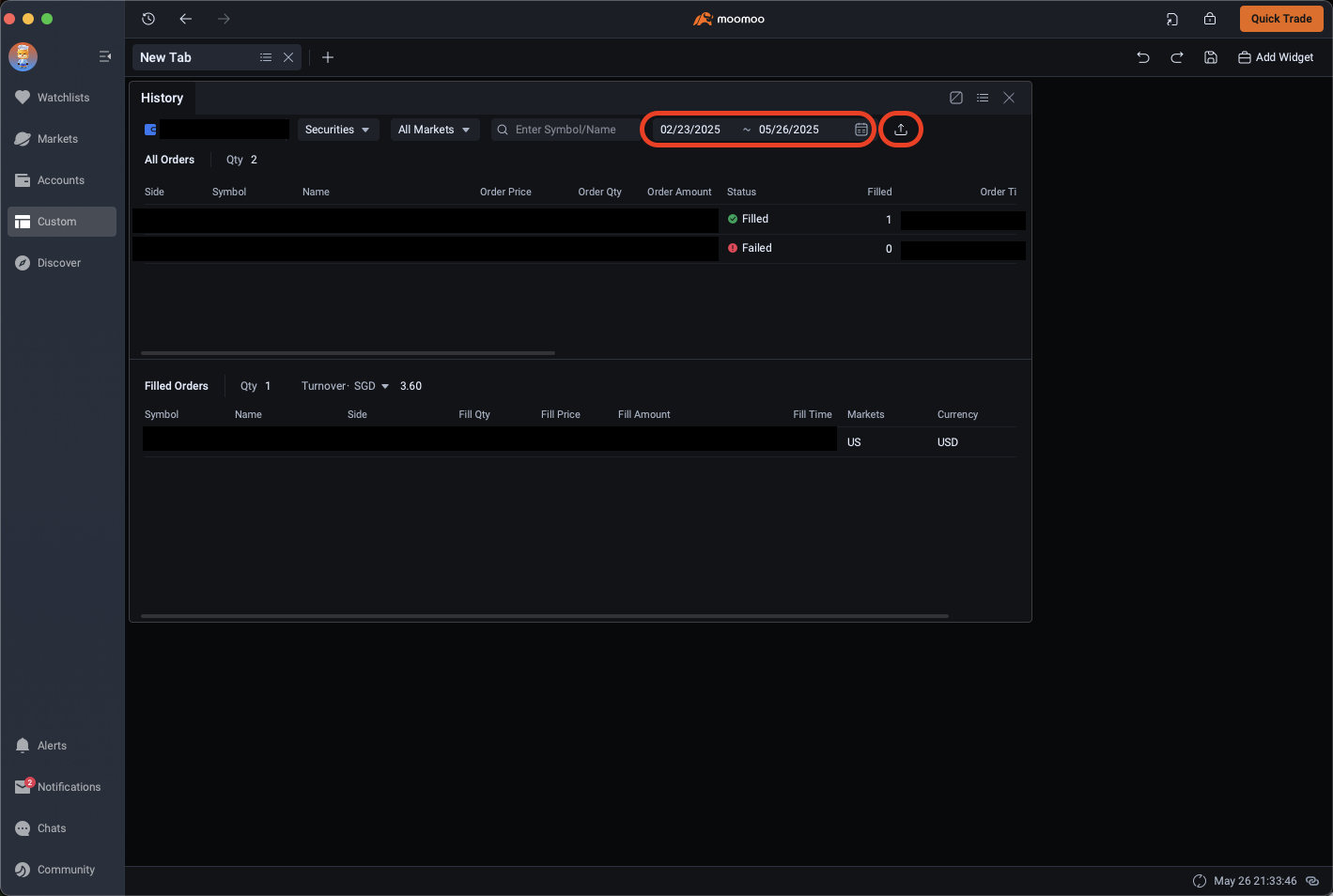Open Watchlists in the sidebar
Screen dimensions: 1333x896
click(63, 98)
